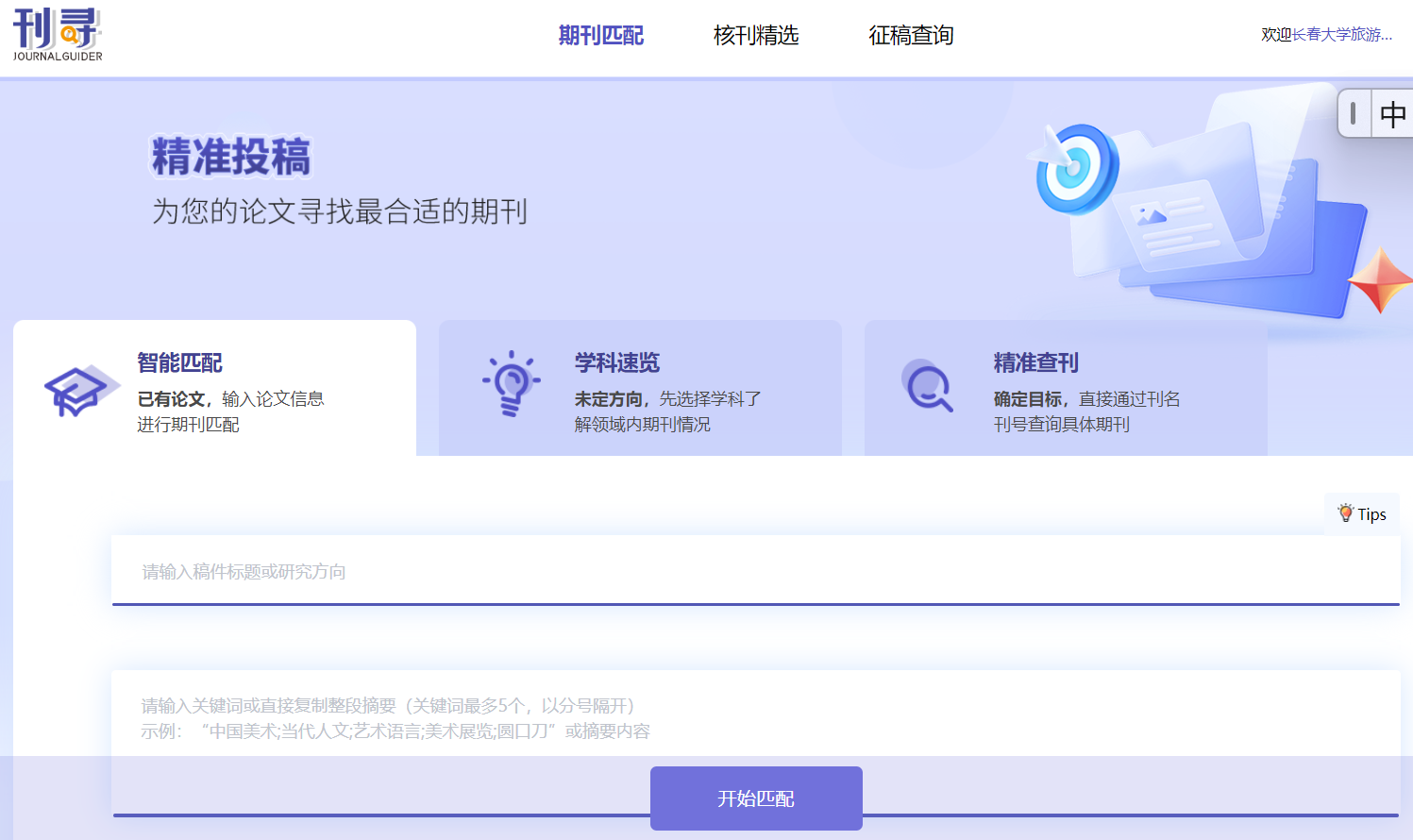Image resolution: width=1413 pixels, height=840 pixels.
Task: Click the 欢迎长春大学旅游 user link
Action: [1326, 35]
